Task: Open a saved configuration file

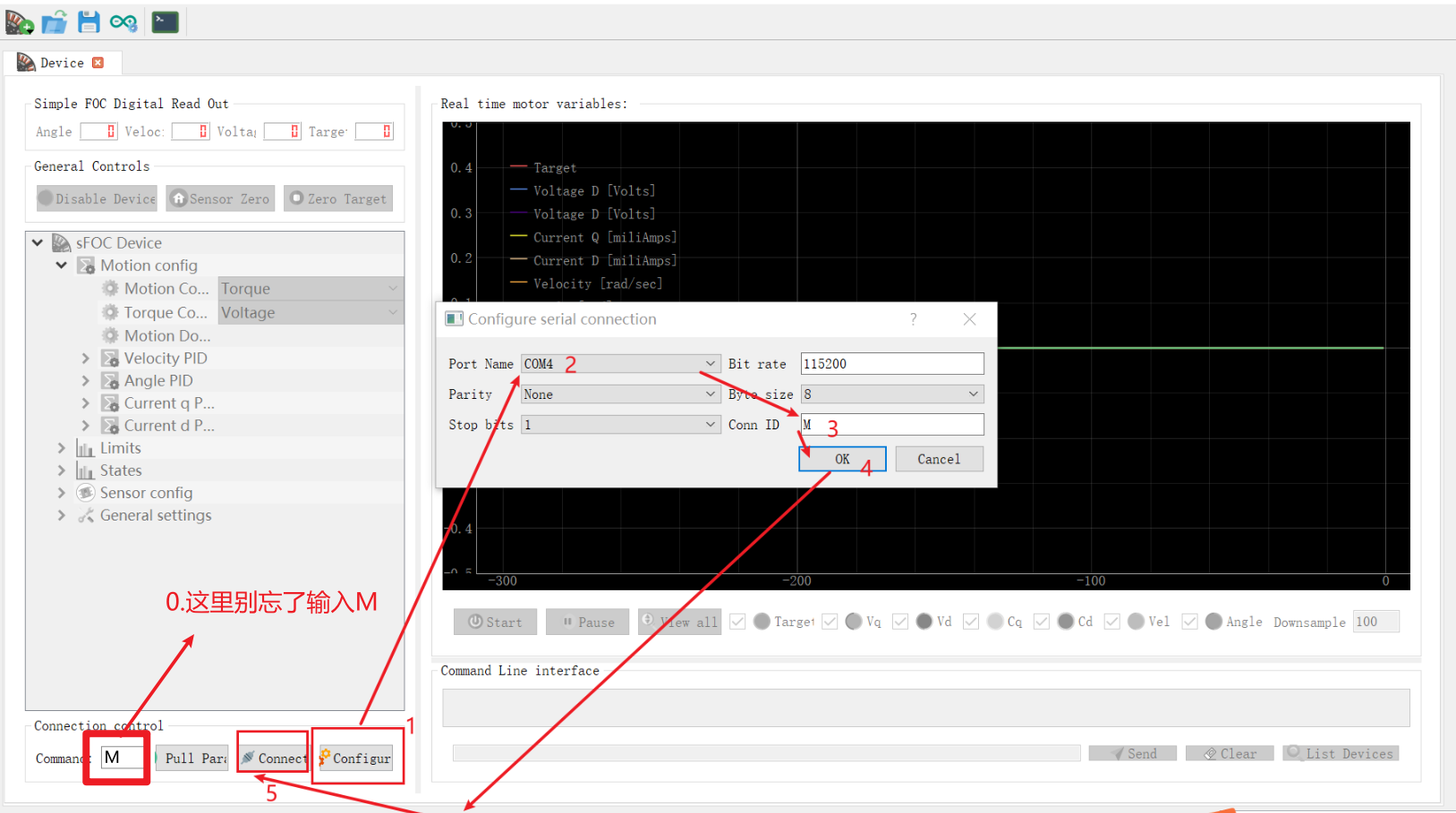Action: (54, 22)
